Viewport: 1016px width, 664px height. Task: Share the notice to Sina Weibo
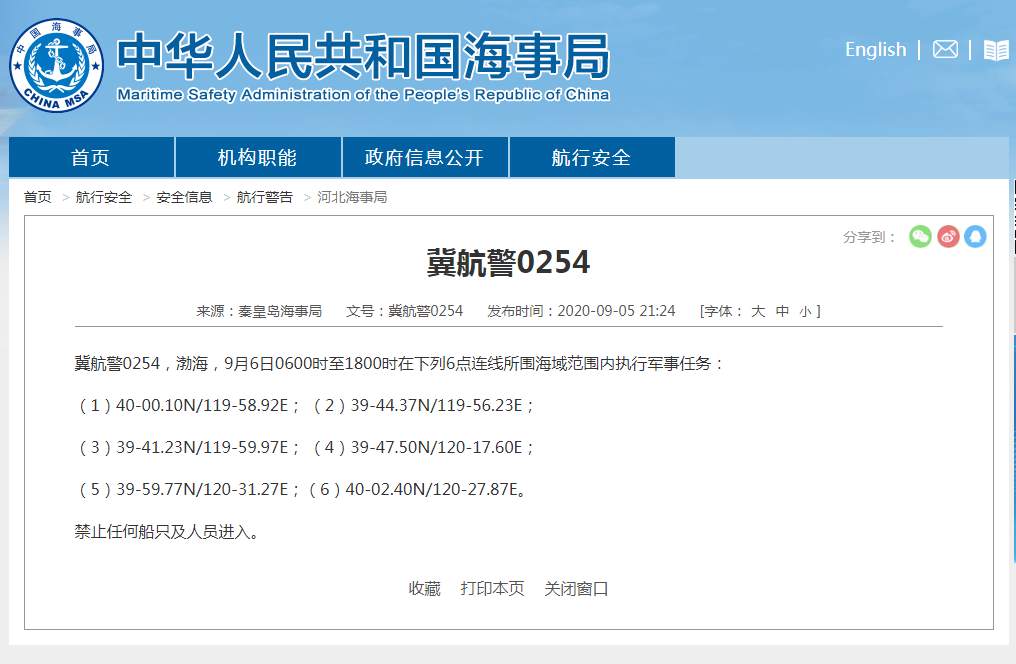pos(947,237)
